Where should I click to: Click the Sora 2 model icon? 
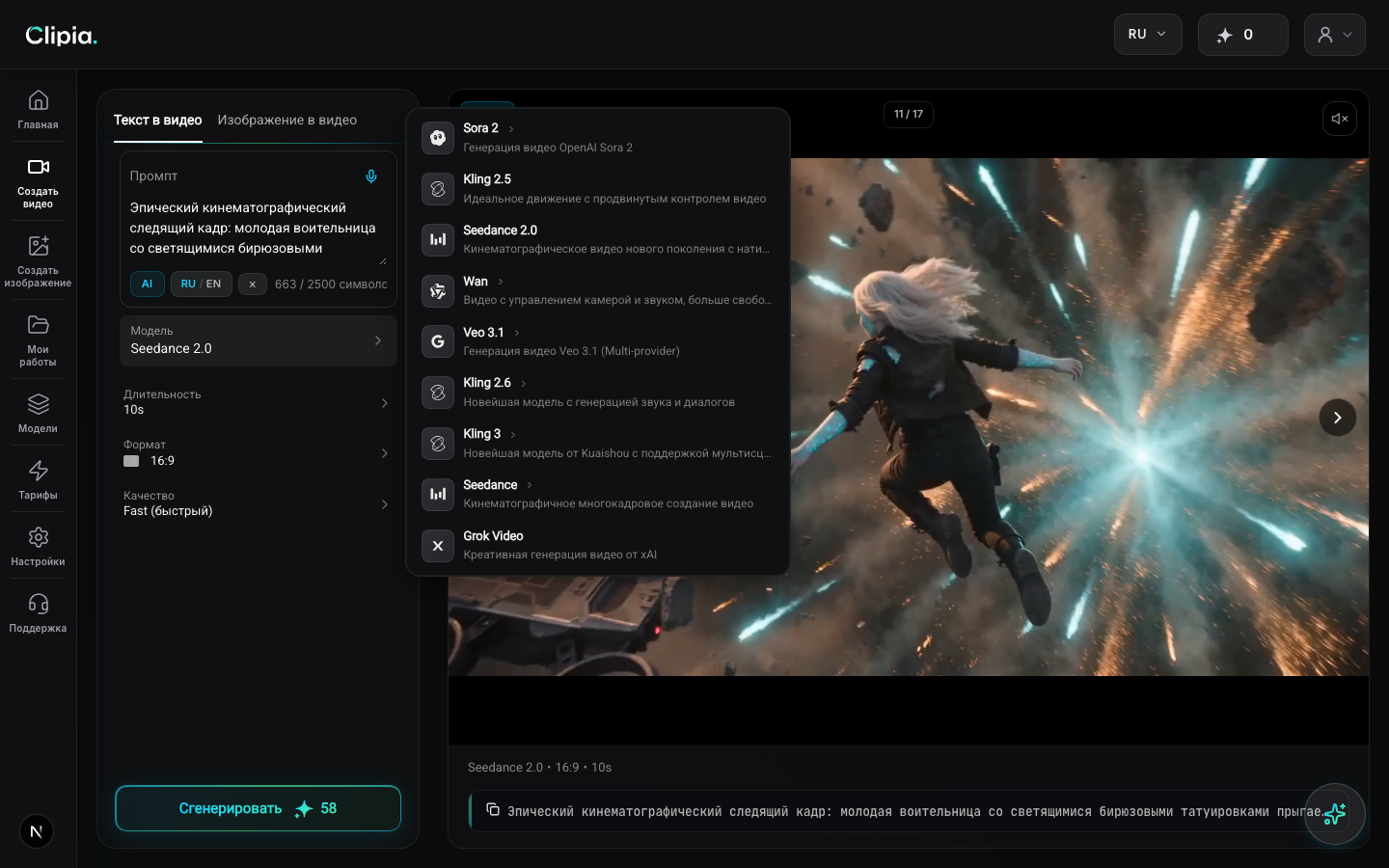[438, 138]
